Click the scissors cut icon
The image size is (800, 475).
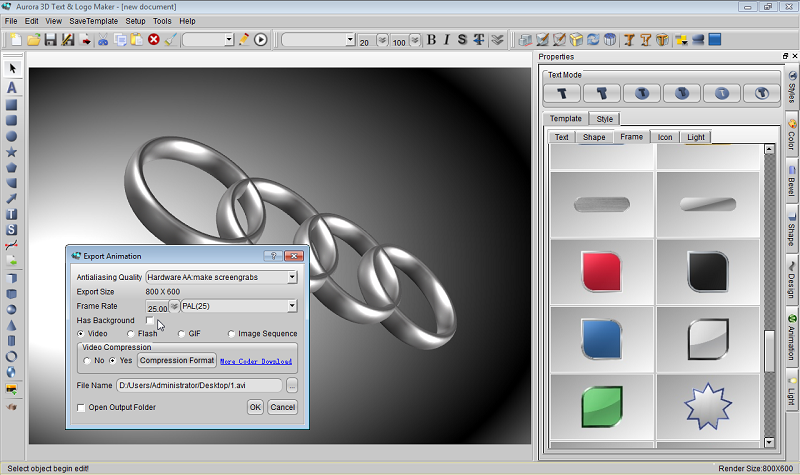[x=103, y=39]
